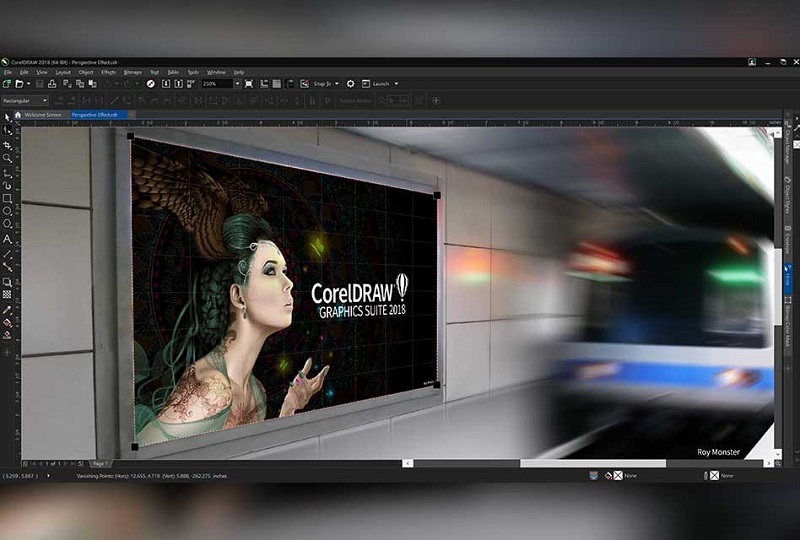
Task: Select the Crop tool
Action: [7, 145]
